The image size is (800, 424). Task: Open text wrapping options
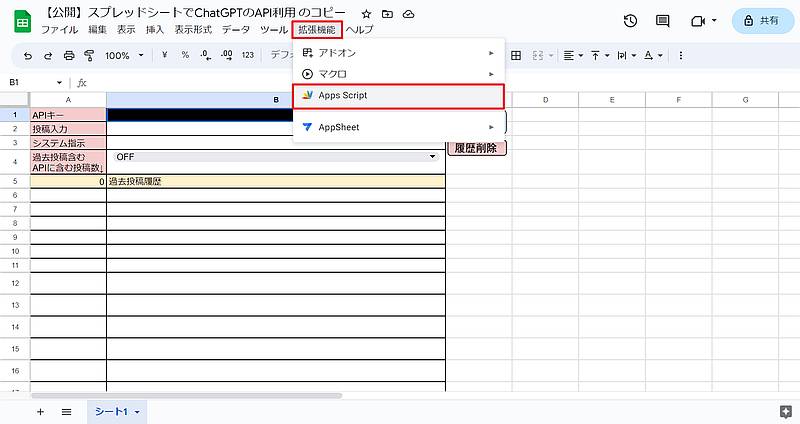click(x=627, y=55)
